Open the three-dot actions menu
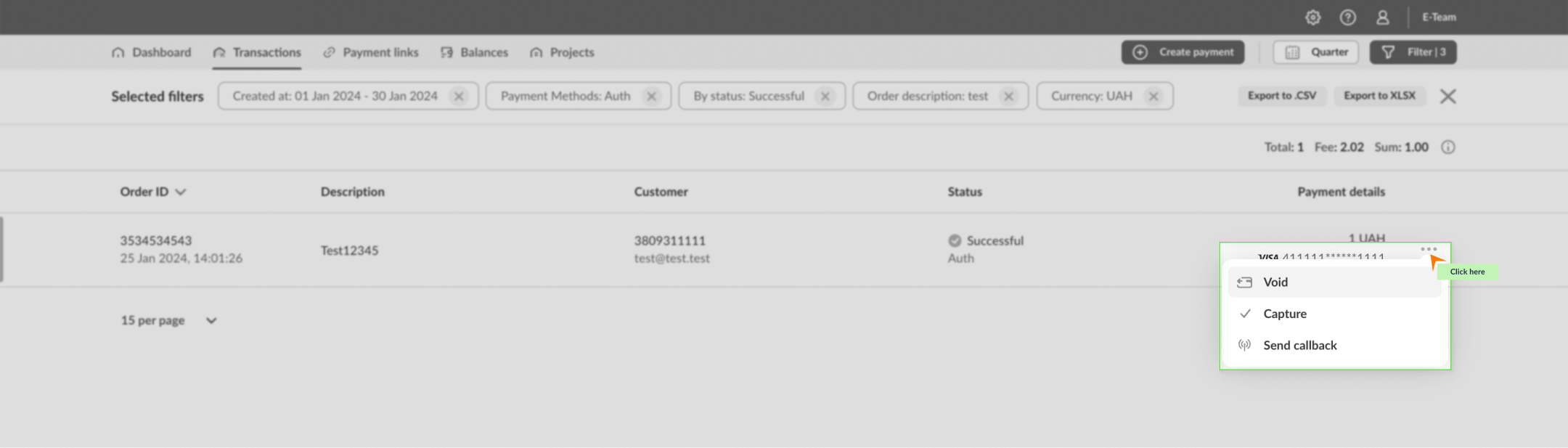This screenshot has height=448, width=1568. click(1428, 249)
